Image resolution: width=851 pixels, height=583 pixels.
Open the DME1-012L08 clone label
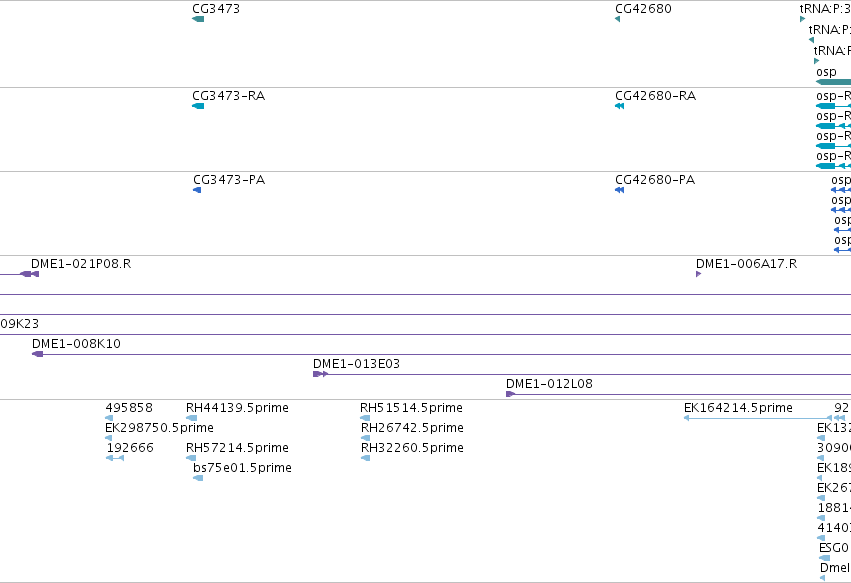tap(549, 384)
